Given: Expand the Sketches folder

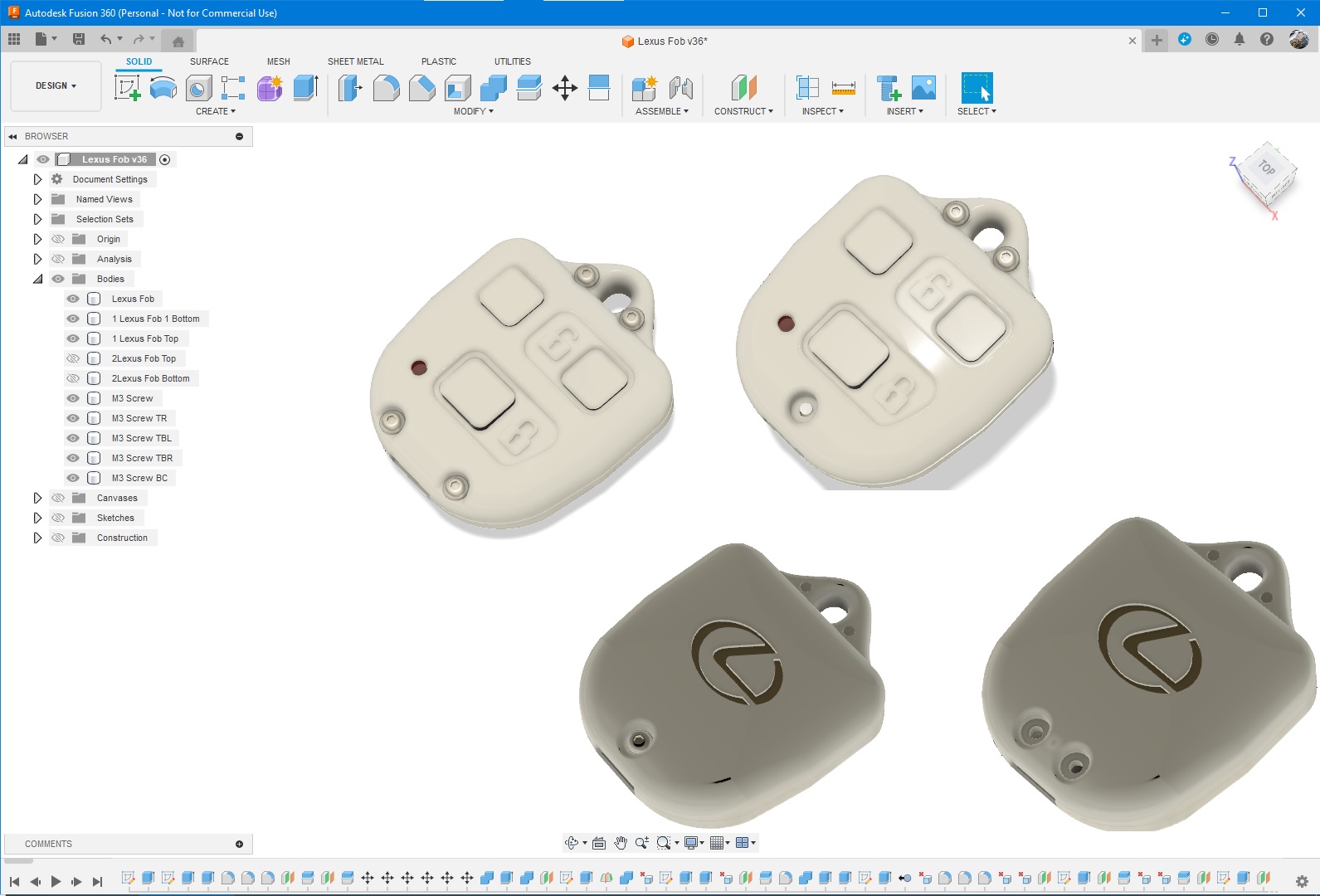Looking at the screenshot, I should [37, 518].
